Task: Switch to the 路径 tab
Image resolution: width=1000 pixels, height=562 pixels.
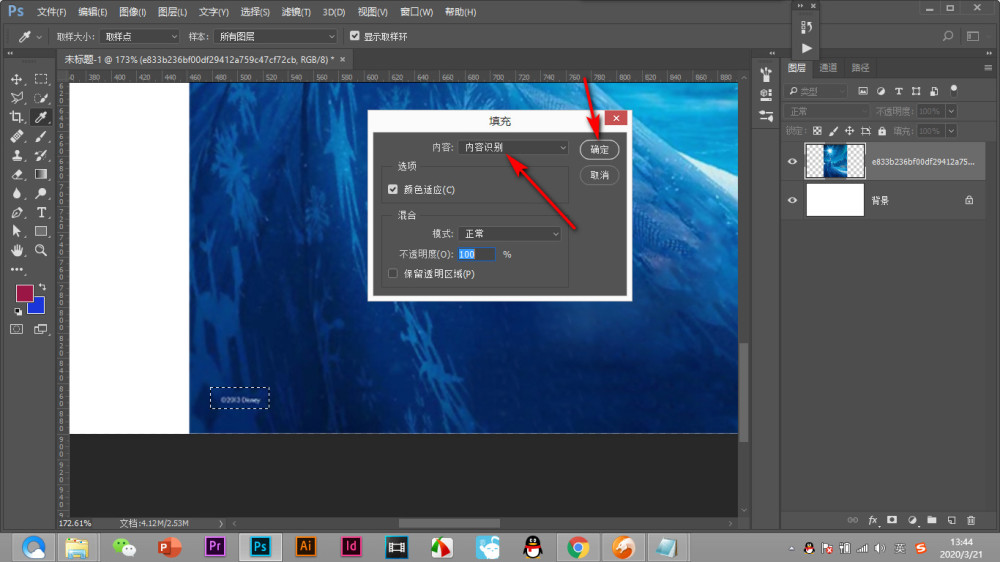Action: pos(860,68)
